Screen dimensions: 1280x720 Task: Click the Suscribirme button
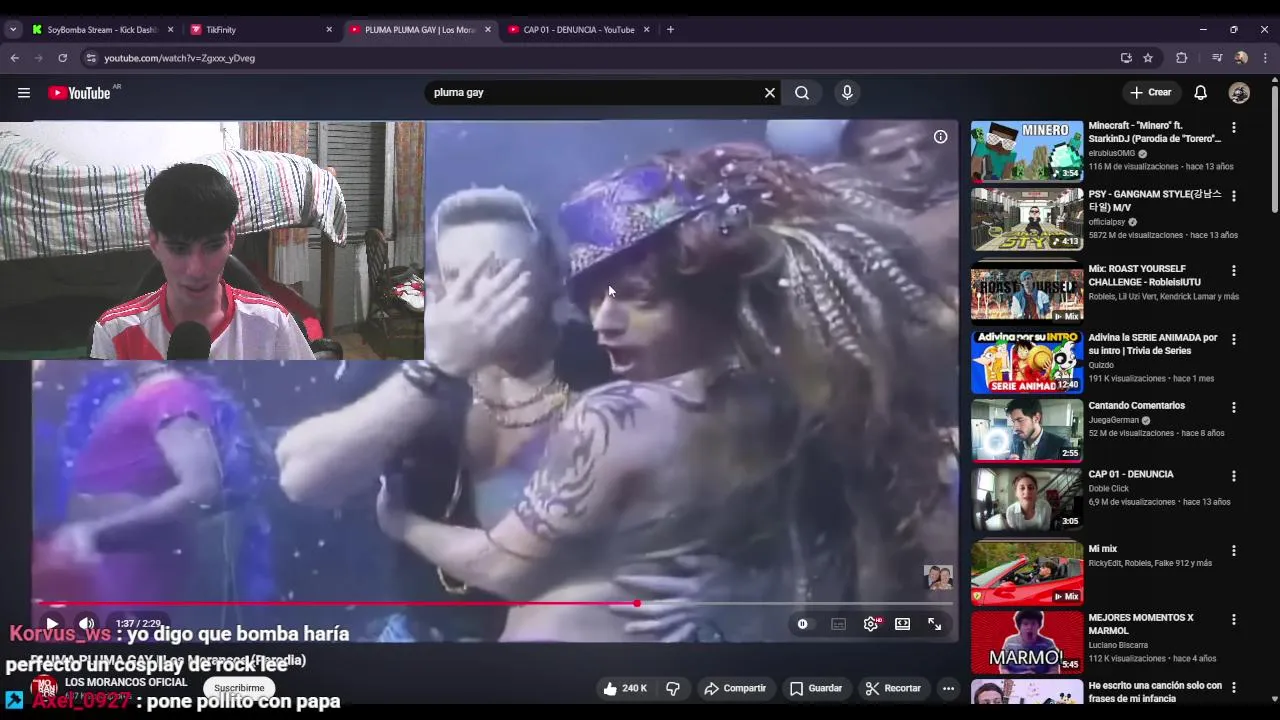point(239,688)
